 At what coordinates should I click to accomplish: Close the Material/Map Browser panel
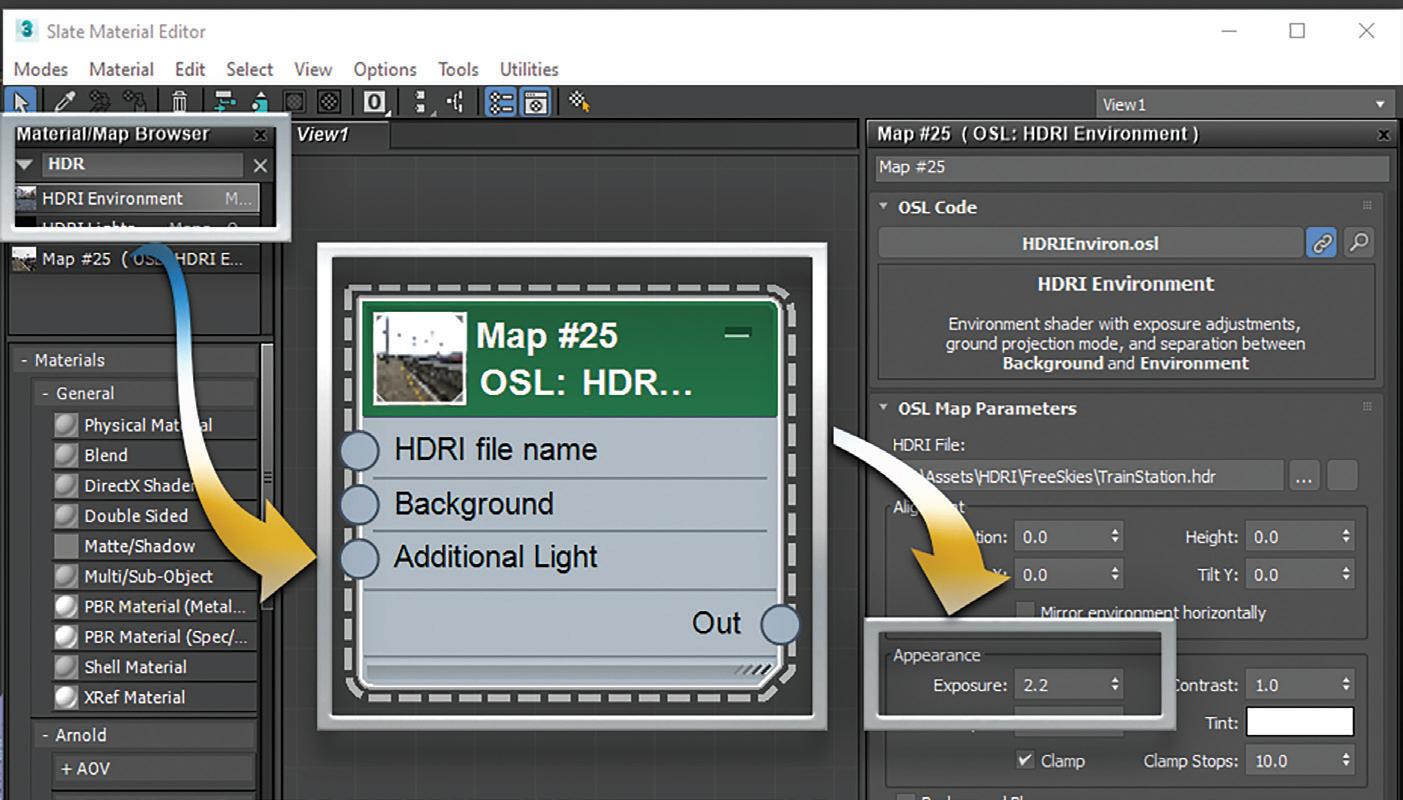pos(260,134)
